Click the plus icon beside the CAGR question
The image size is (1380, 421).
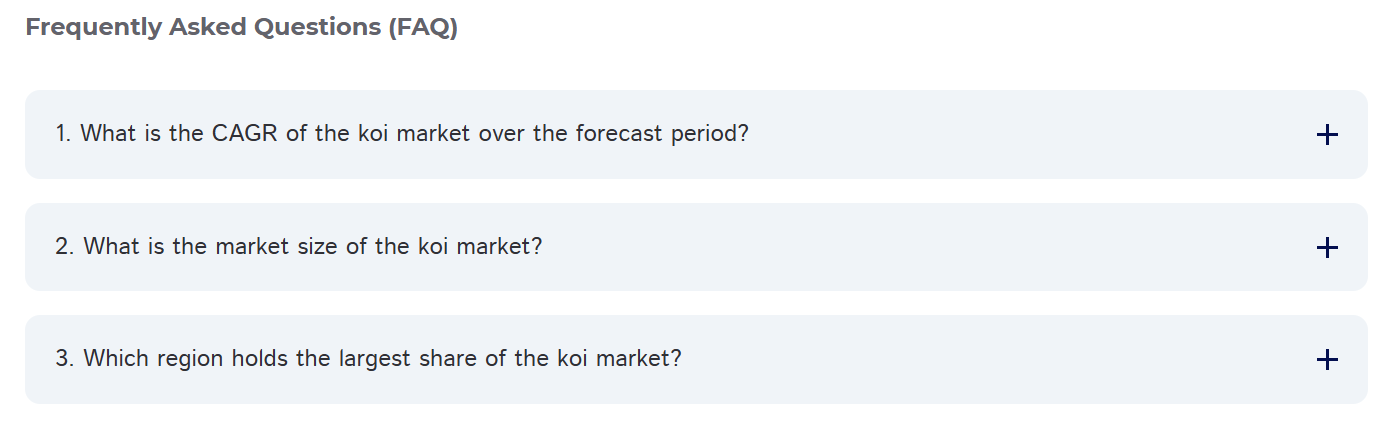point(1326,135)
